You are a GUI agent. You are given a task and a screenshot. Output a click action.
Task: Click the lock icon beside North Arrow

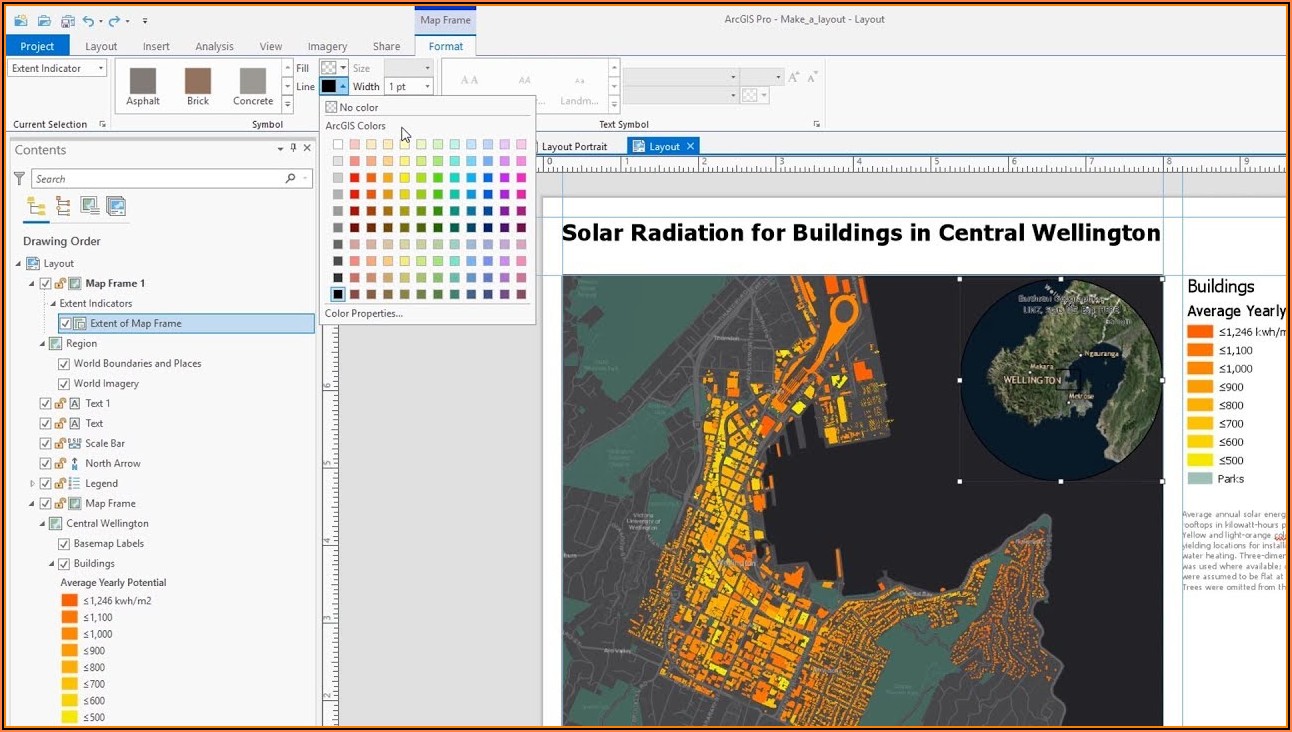coord(60,464)
